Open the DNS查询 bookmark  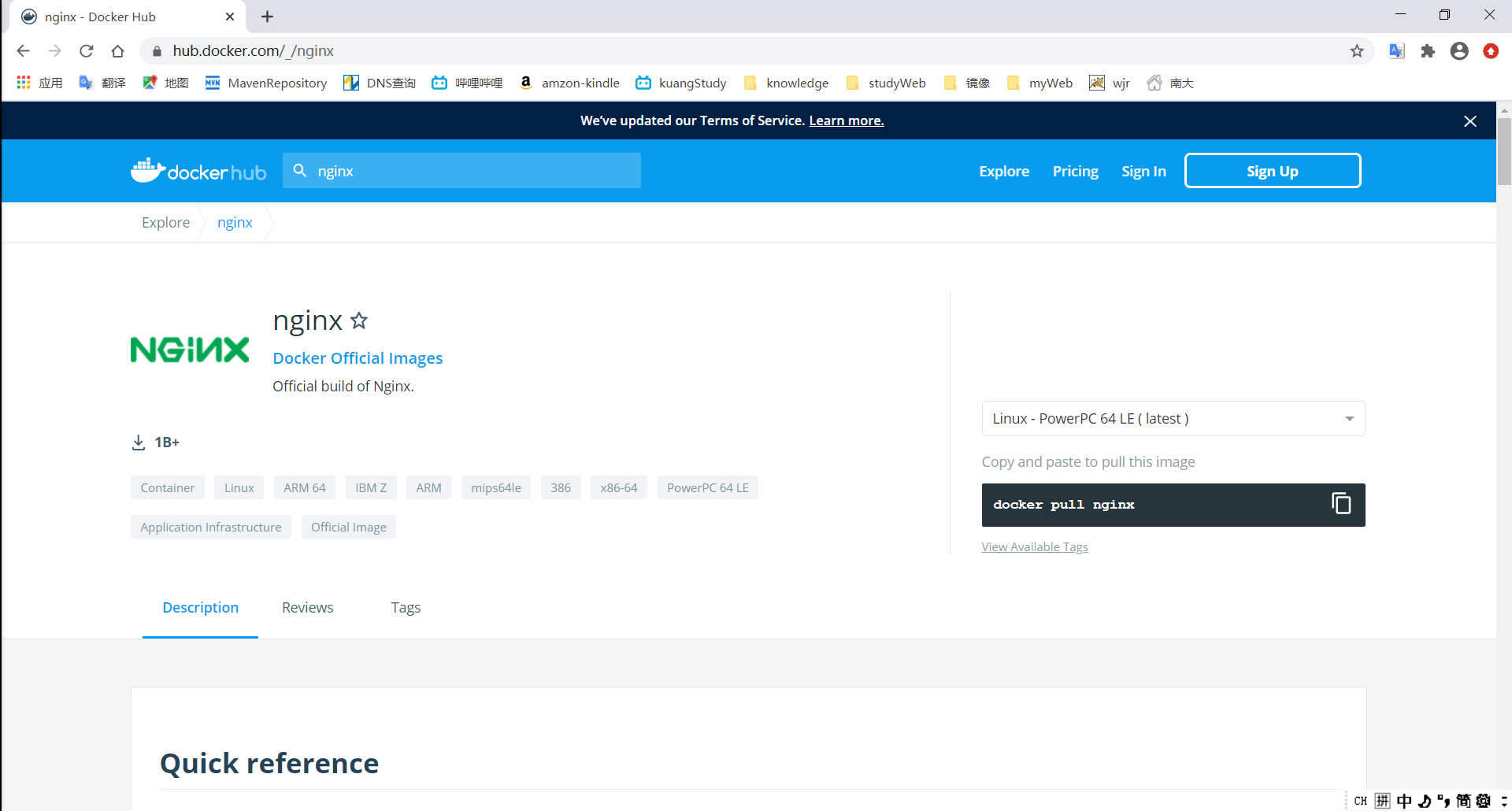(x=380, y=83)
